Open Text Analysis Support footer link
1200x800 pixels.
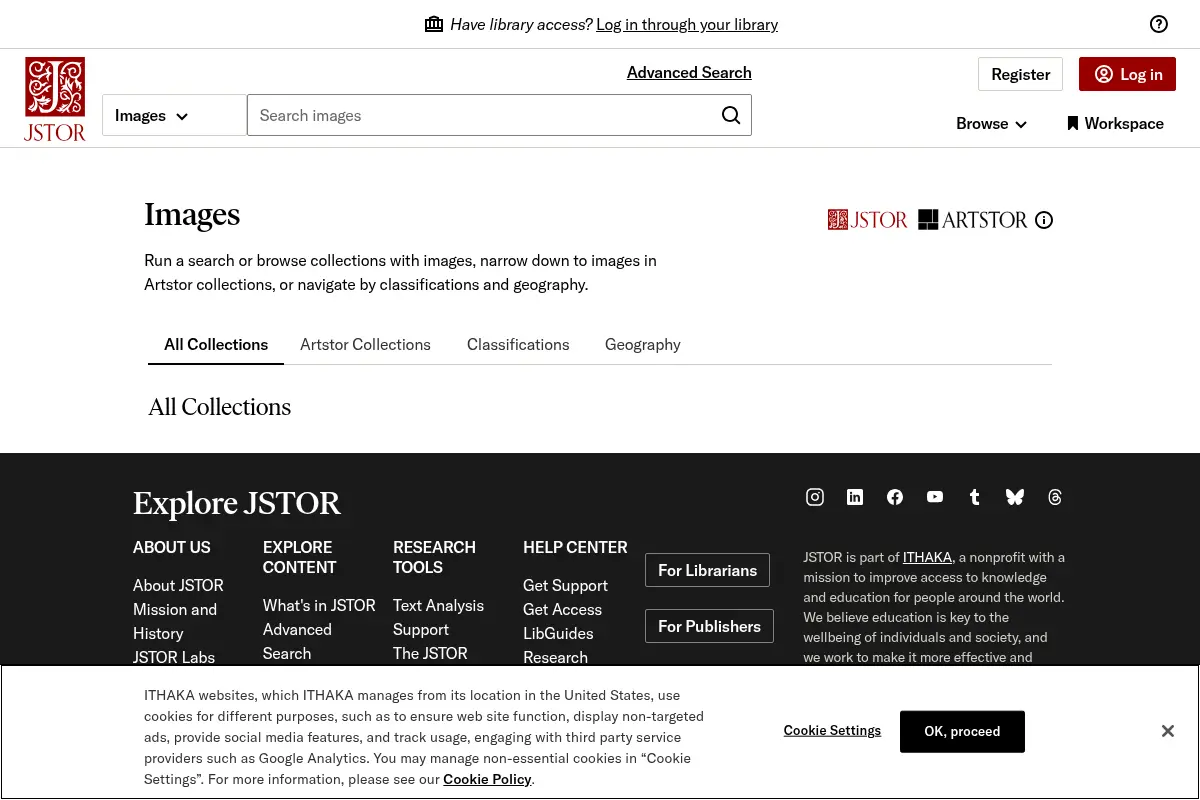(x=438, y=617)
